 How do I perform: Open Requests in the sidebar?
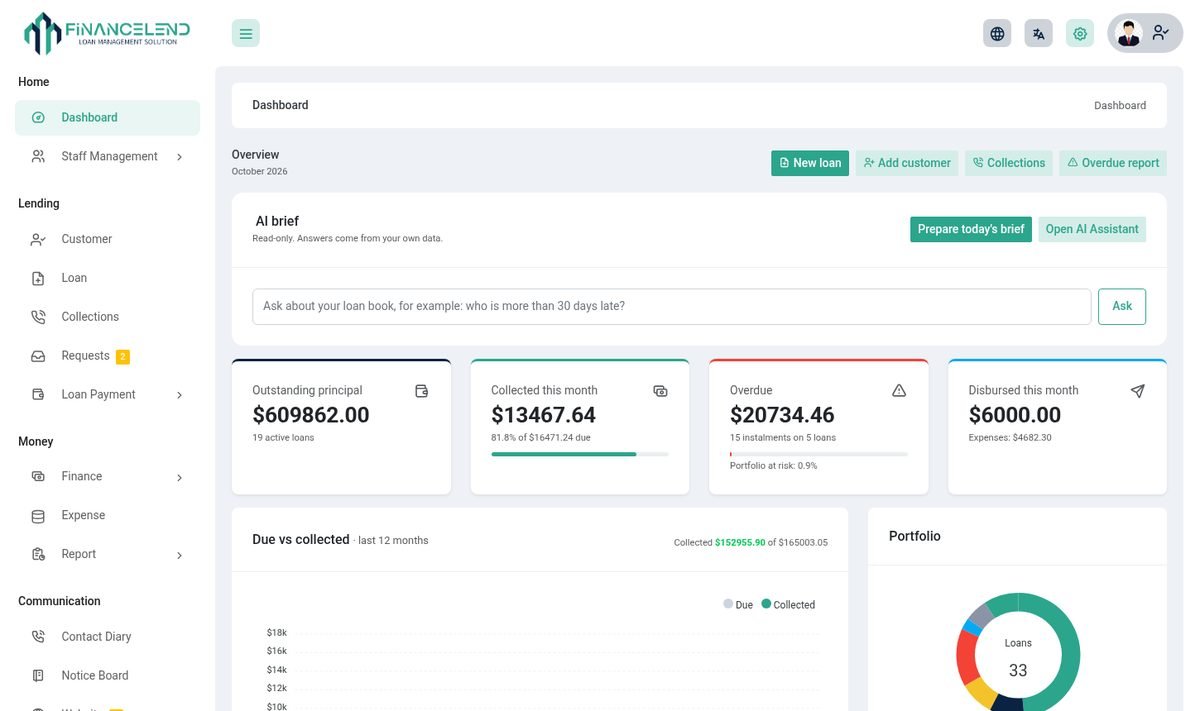pyautogui.click(x=107, y=356)
